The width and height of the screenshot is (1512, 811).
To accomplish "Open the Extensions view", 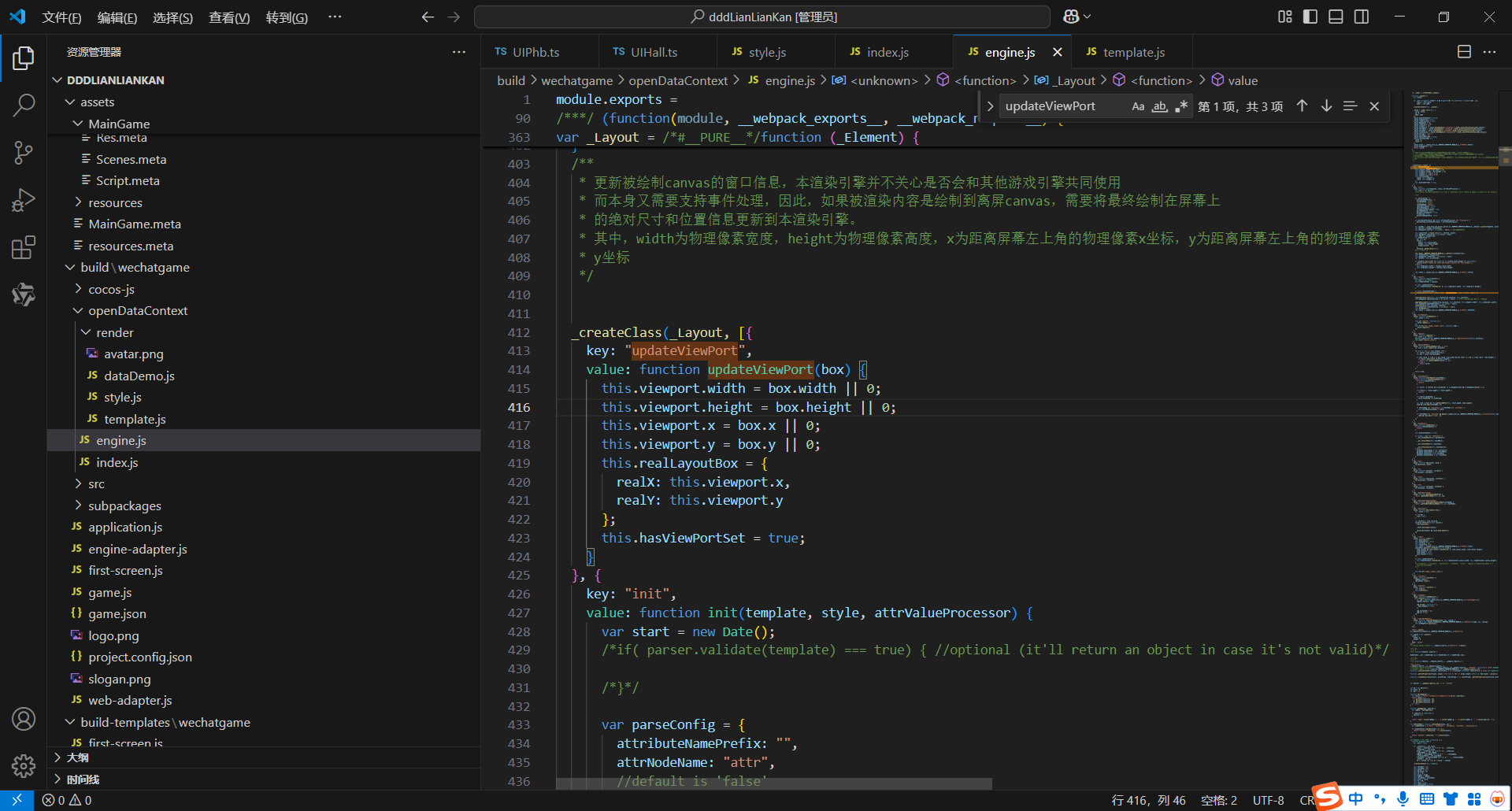I will 24,248.
